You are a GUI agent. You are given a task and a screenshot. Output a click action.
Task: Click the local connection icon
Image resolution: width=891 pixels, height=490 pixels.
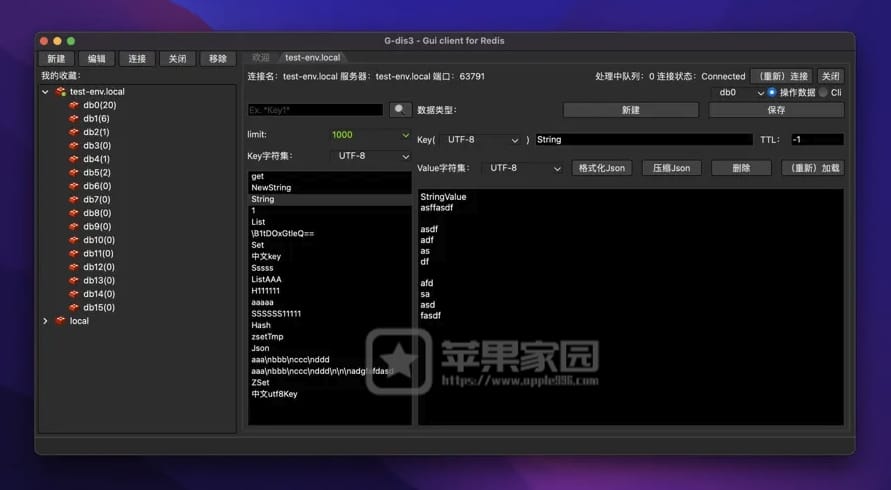click(61, 321)
